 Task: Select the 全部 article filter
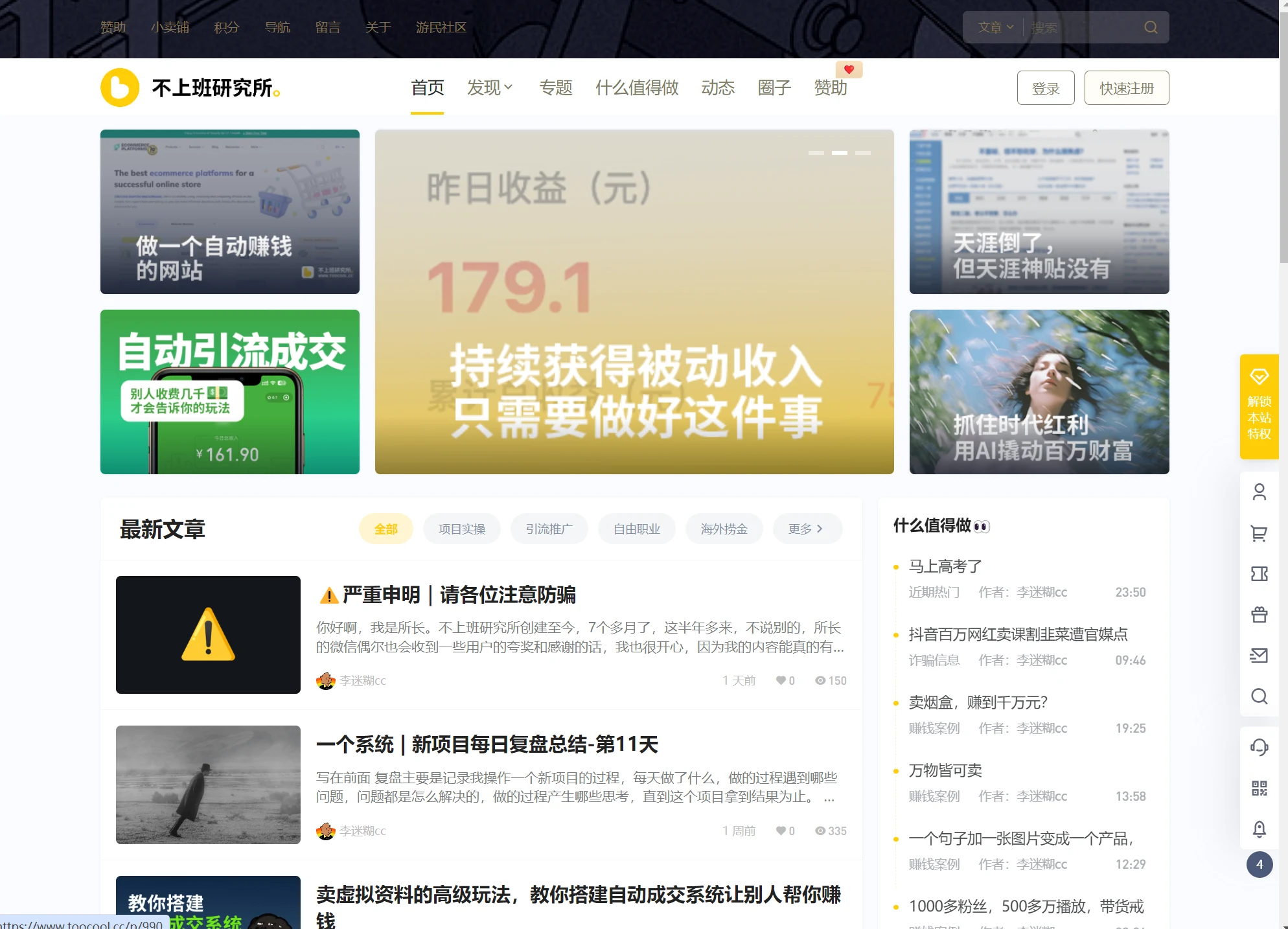(x=385, y=529)
